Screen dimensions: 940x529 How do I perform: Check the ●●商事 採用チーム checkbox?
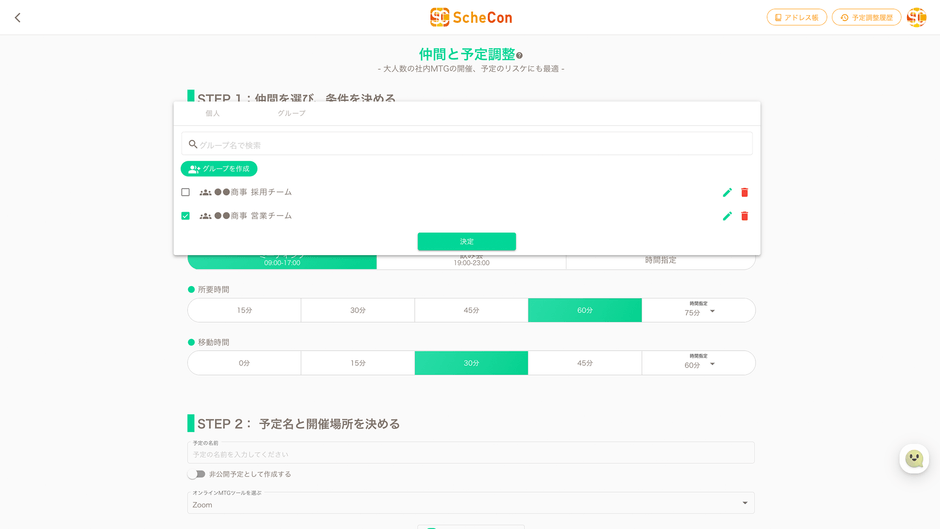pos(185,192)
